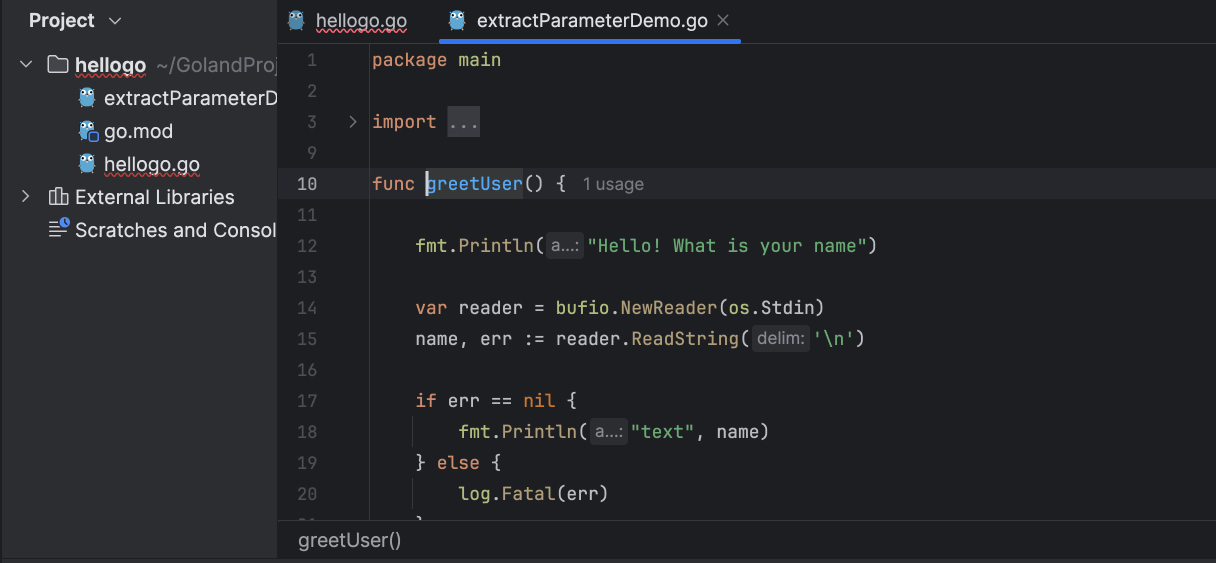Click the External Libraries icon
1216x563 pixels.
pyautogui.click(x=58, y=197)
